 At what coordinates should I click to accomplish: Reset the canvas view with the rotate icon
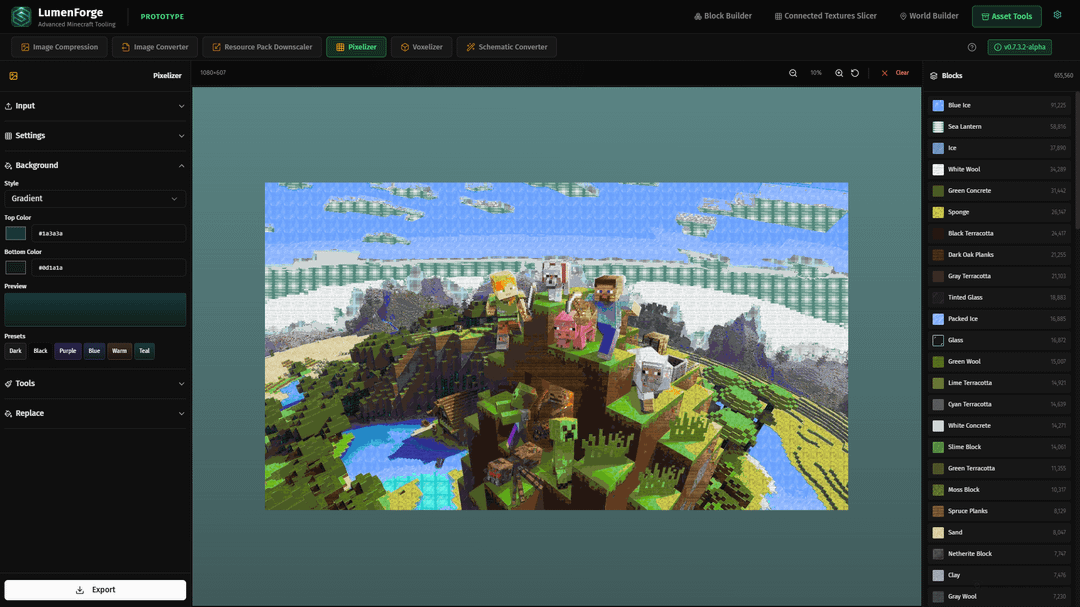[855, 73]
